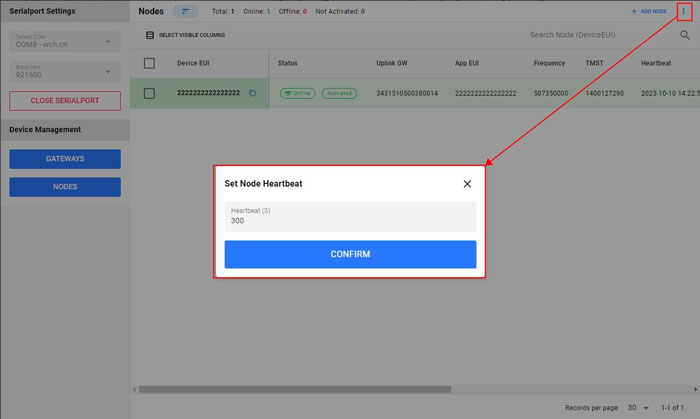Copy the Device EUI with the copy icon
Screen dimensions: 700x419
[252, 93]
